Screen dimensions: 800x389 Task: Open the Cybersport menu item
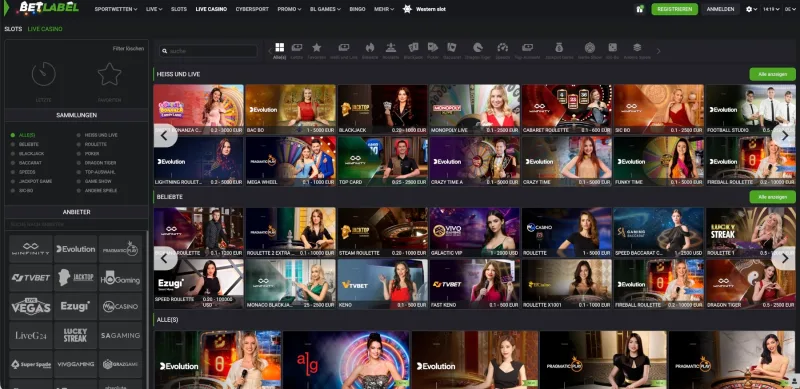coord(252,9)
